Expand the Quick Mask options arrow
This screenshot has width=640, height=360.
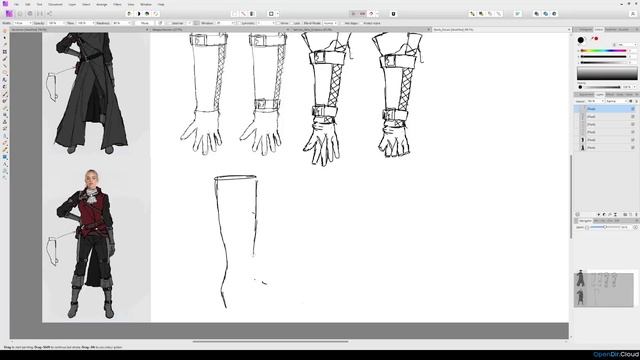click(278, 14)
